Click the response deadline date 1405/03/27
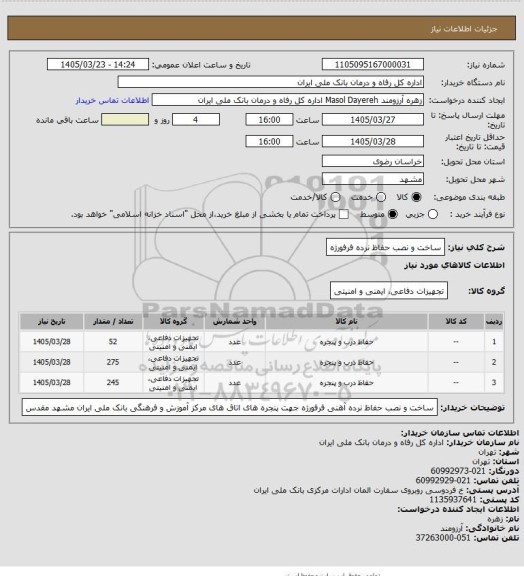The width and height of the screenshot is (524, 576). [x=373, y=120]
